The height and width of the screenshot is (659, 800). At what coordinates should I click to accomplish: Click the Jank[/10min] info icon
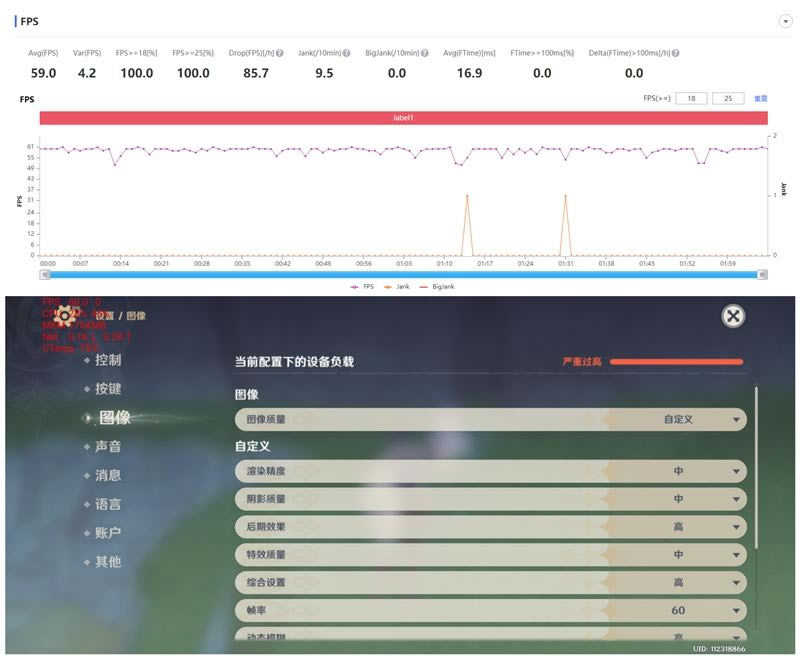346,52
